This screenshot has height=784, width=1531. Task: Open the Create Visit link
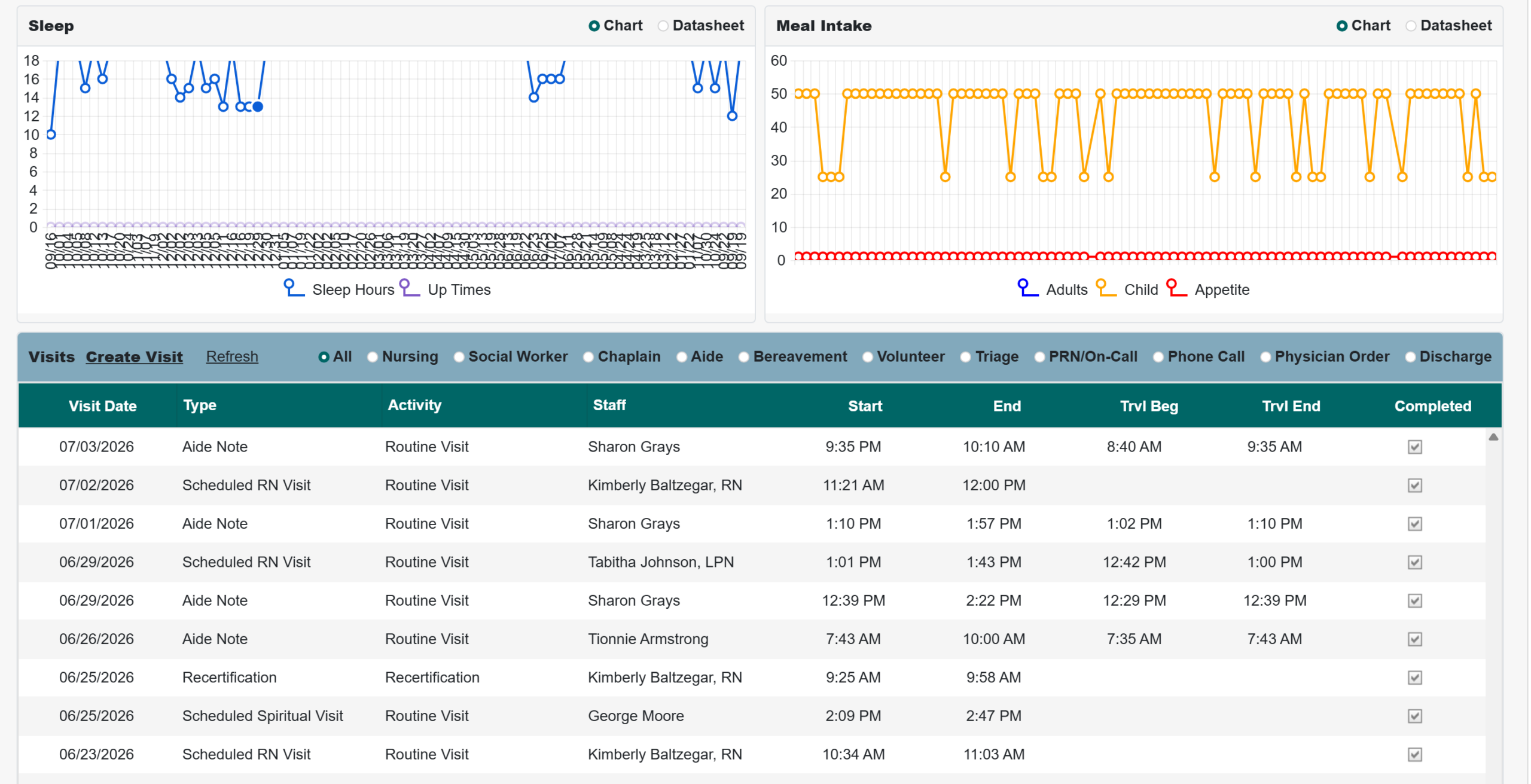[x=134, y=357]
